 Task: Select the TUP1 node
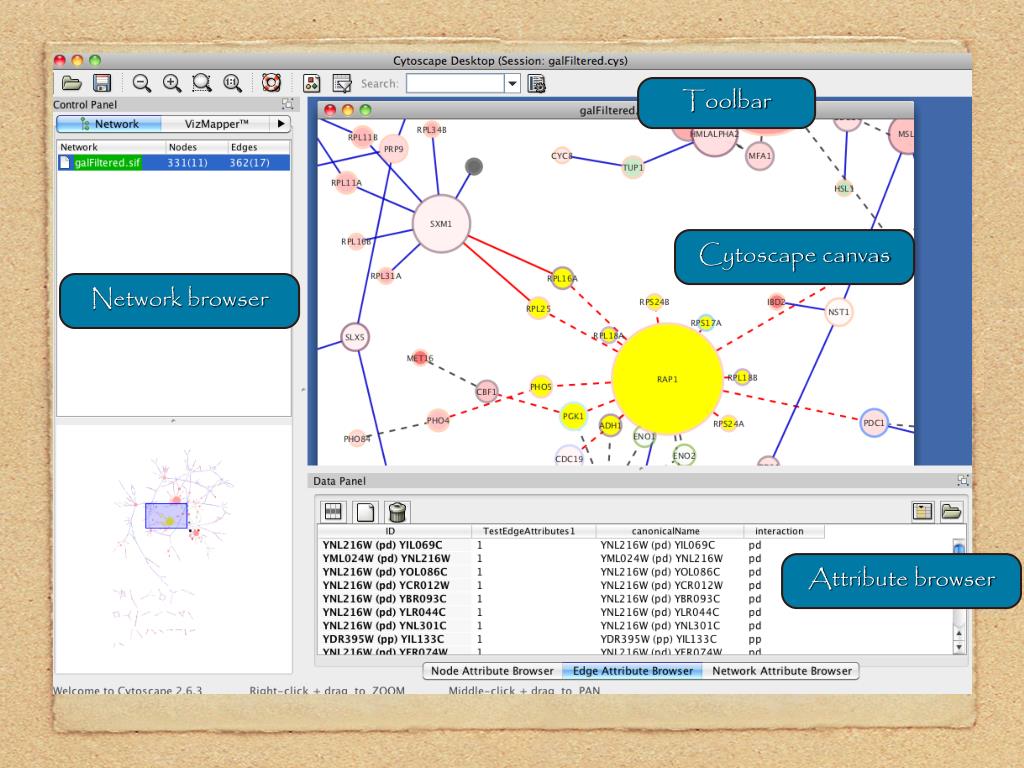[x=633, y=167]
